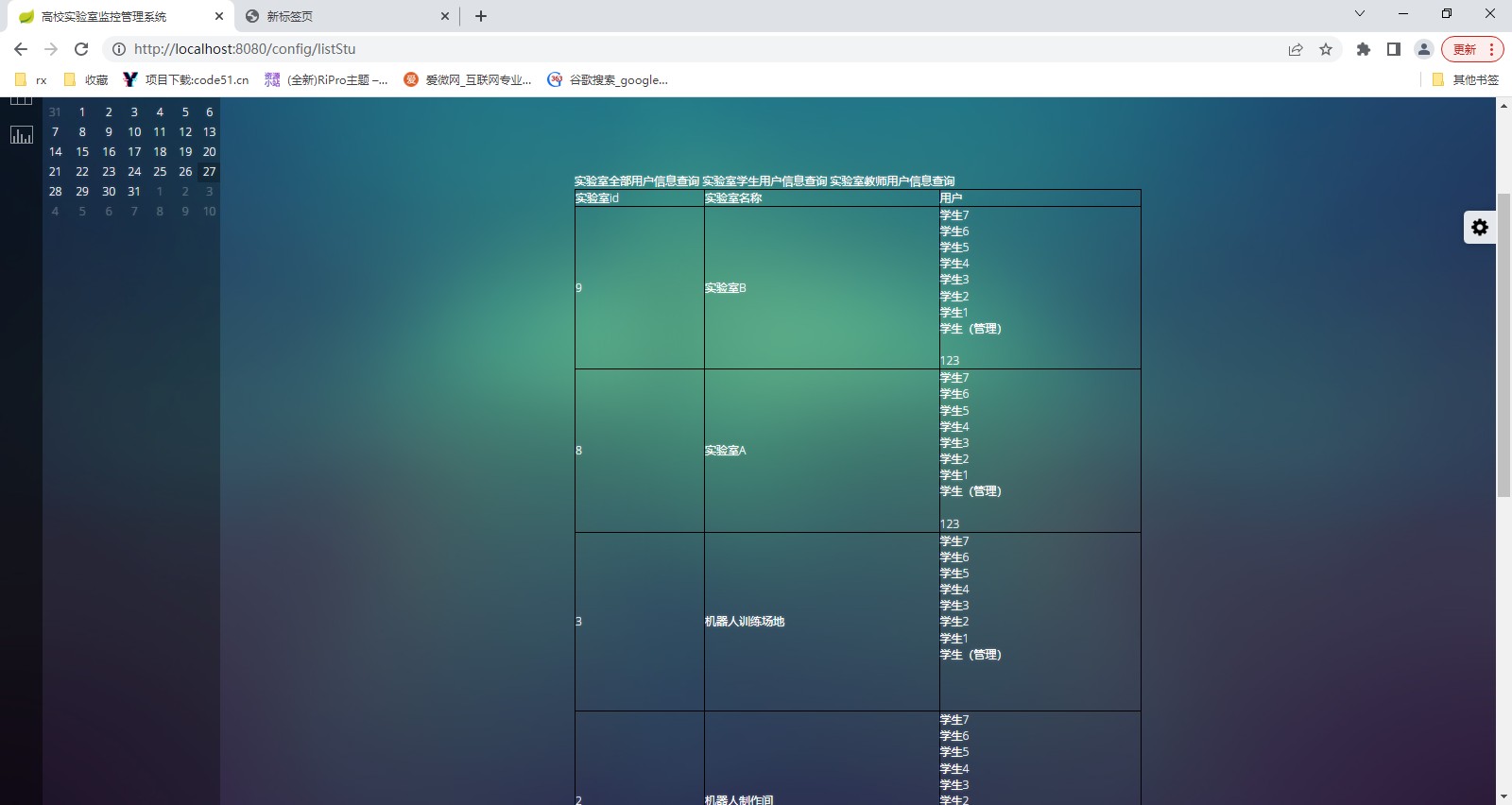The width and height of the screenshot is (1512, 805).
Task: Open the extensions puzzle icon
Action: (x=1364, y=49)
